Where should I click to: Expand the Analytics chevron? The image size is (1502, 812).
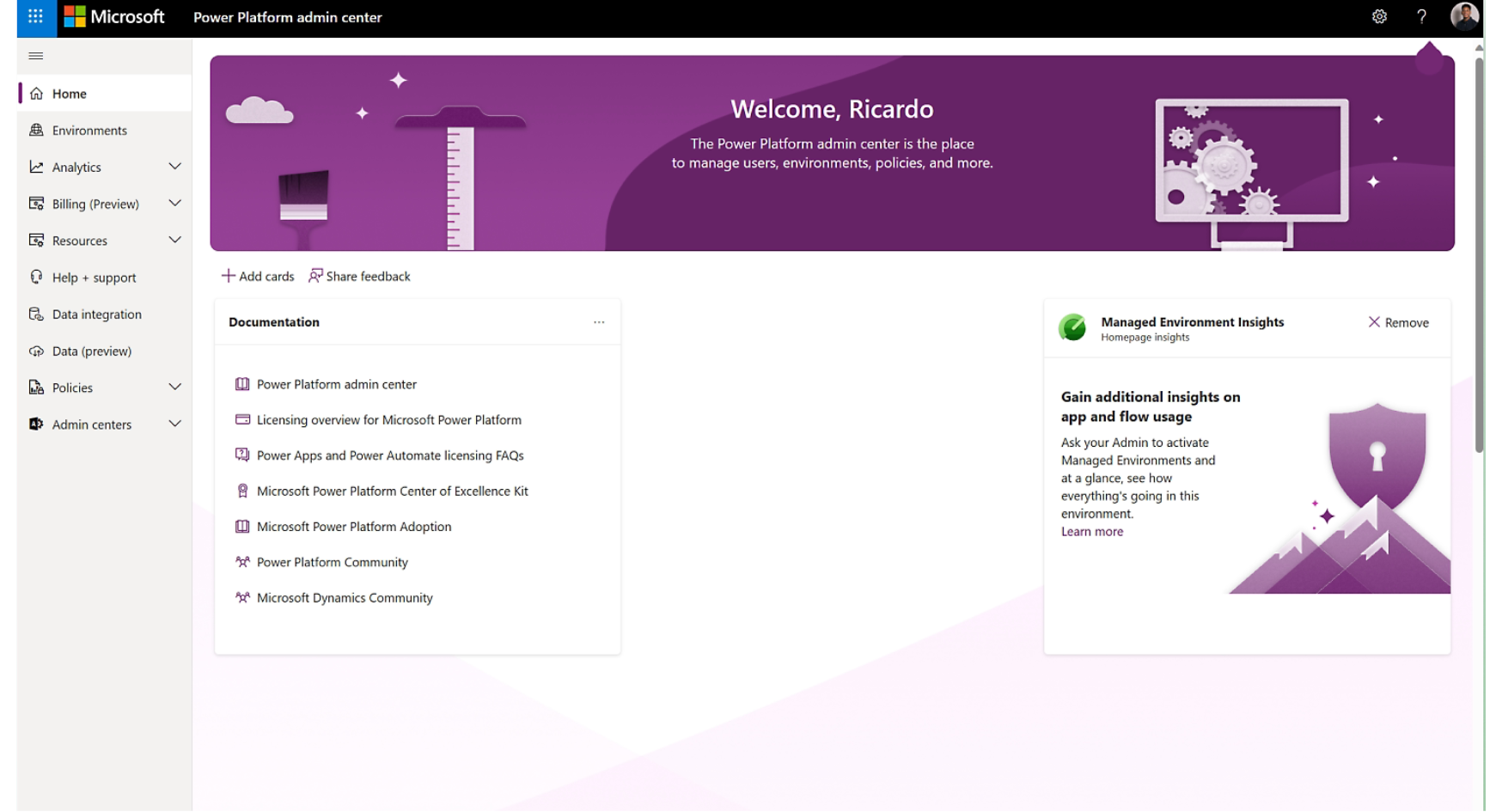point(175,166)
